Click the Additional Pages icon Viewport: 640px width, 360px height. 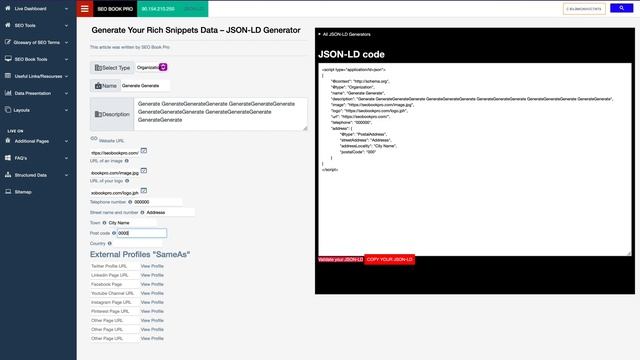[x=8, y=141]
